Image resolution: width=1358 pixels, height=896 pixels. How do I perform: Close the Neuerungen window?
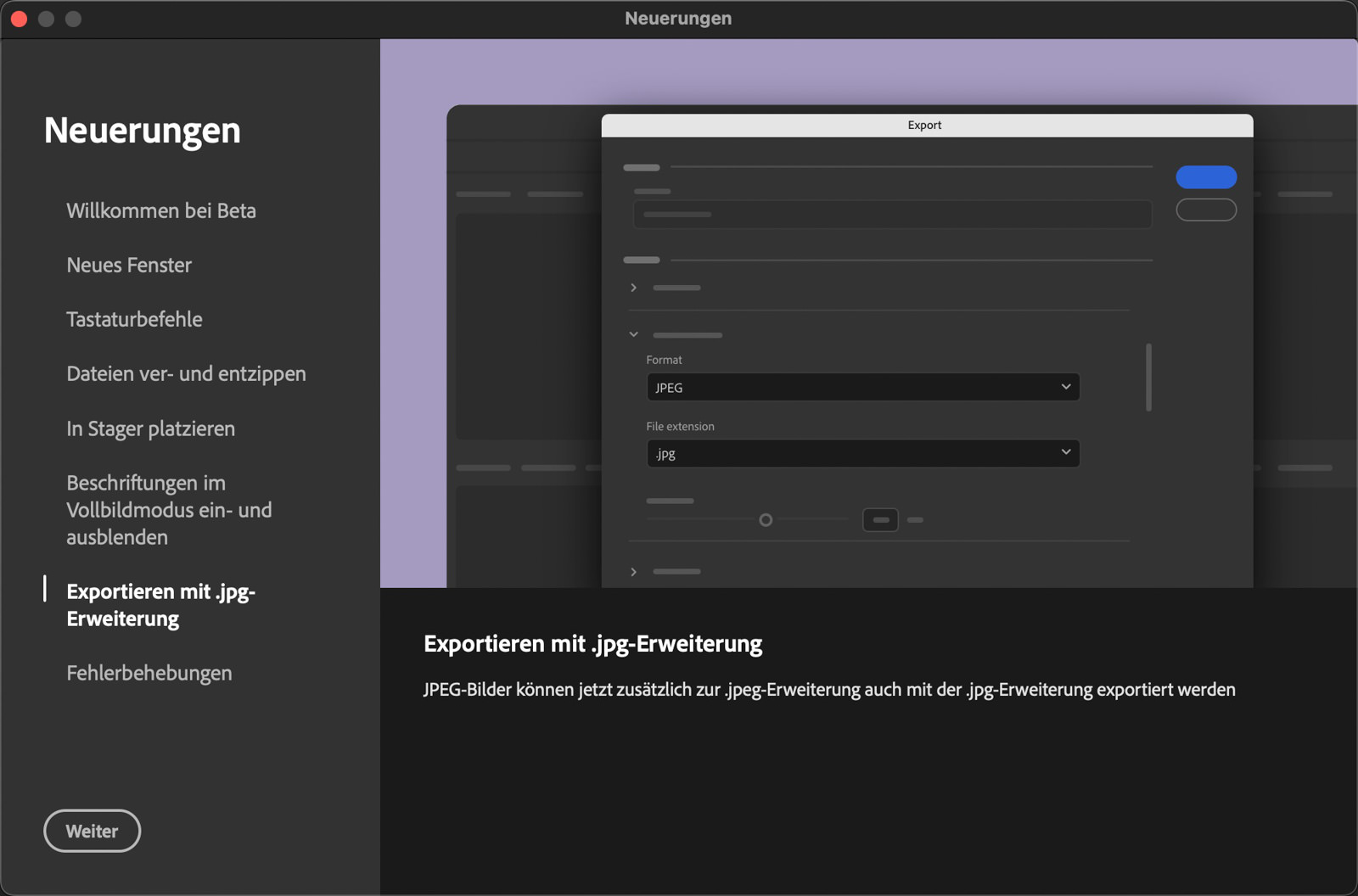click(19, 19)
